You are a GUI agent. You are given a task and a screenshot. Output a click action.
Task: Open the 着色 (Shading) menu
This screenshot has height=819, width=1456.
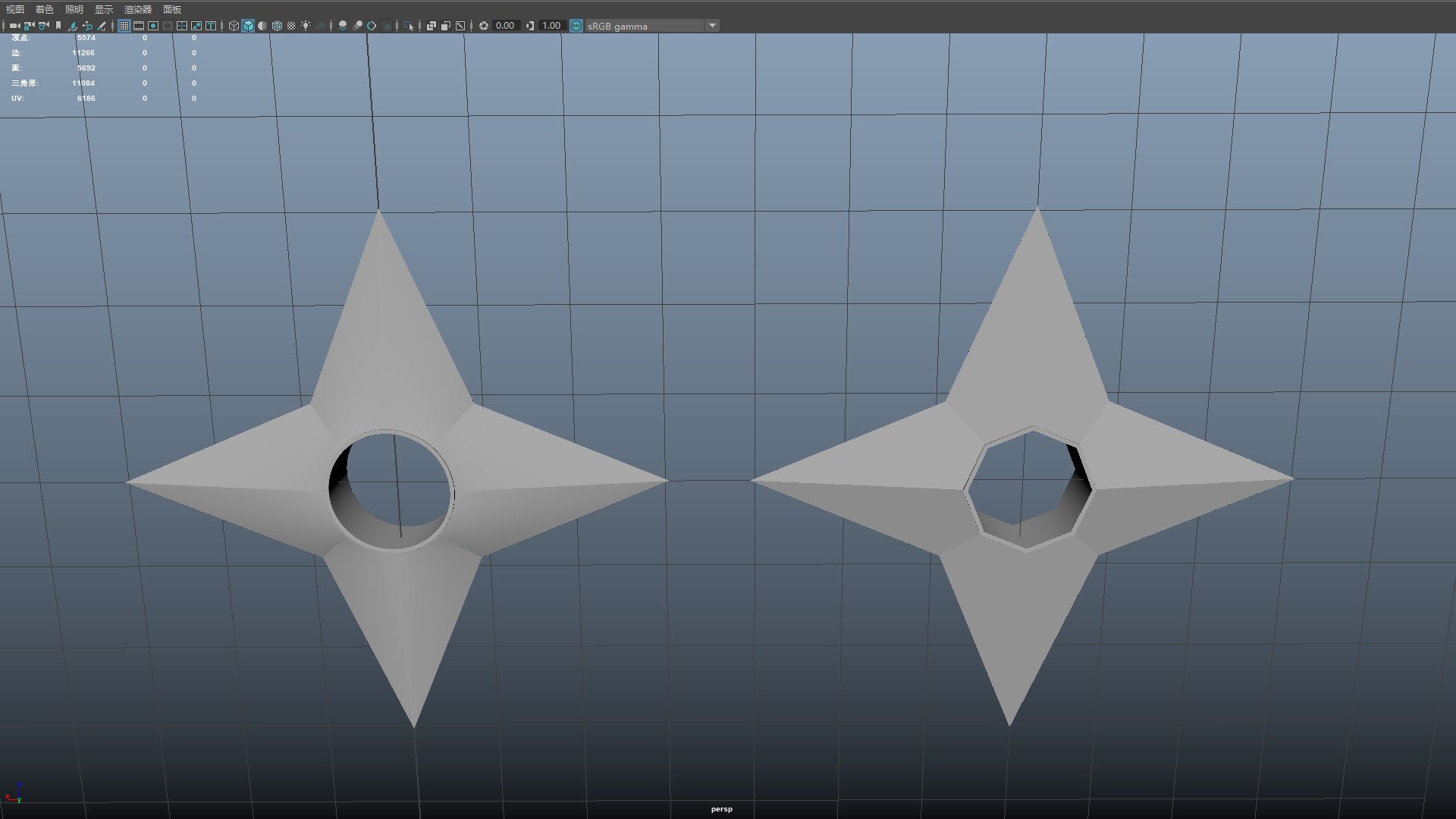(x=45, y=9)
